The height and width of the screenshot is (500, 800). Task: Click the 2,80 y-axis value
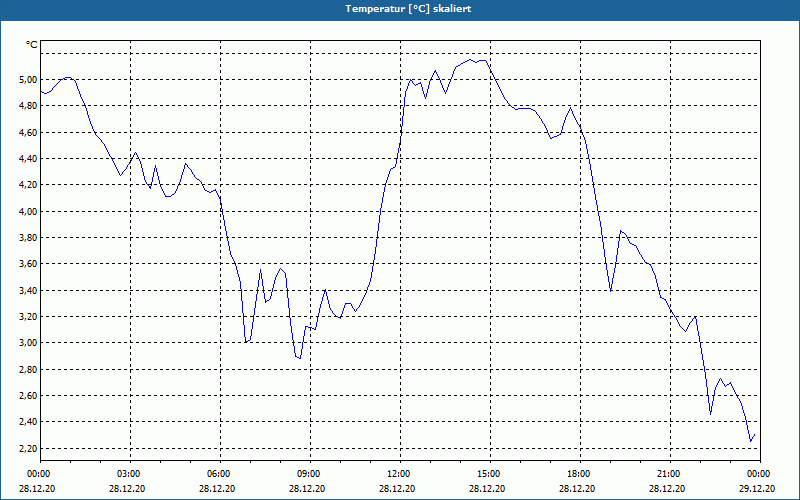point(28,369)
